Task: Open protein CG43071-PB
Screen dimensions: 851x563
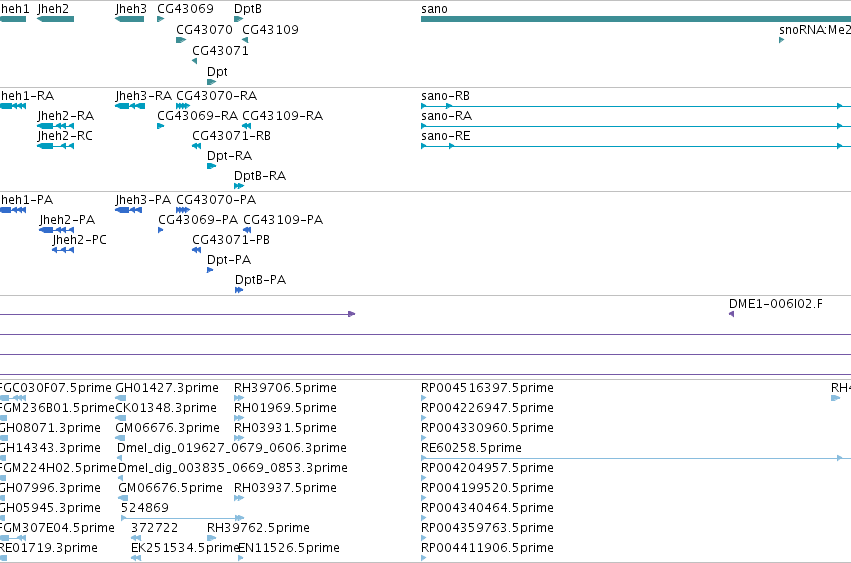Action: click(x=231, y=240)
